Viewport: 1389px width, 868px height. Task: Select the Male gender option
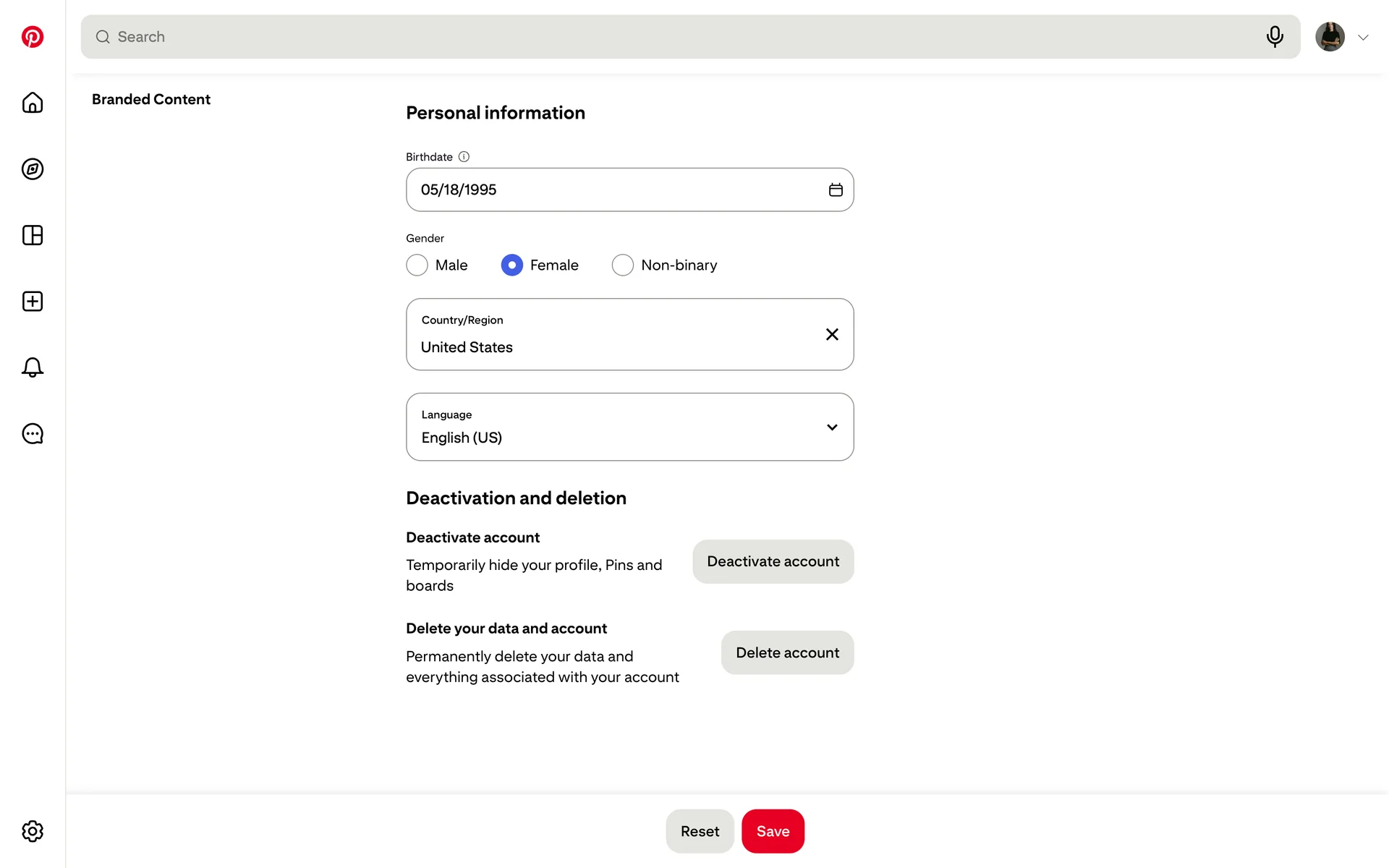coord(417,265)
